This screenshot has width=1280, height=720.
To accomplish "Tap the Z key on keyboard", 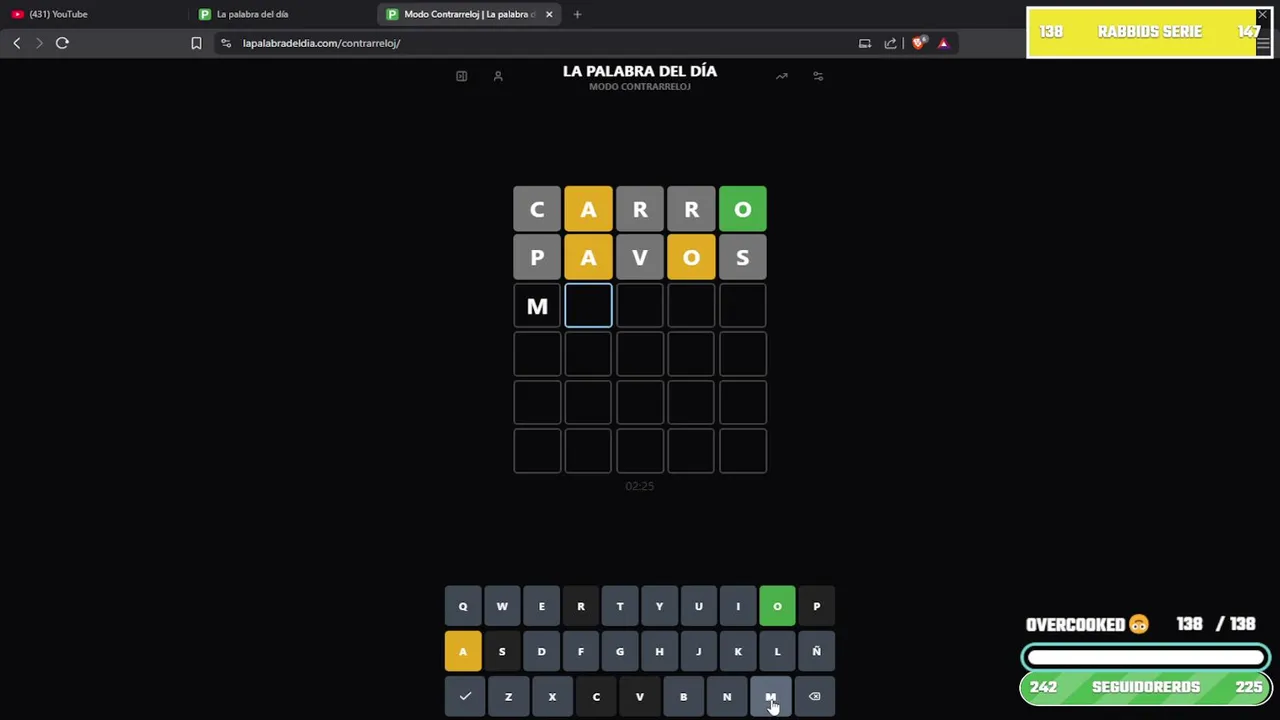I will click(x=508, y=697).
